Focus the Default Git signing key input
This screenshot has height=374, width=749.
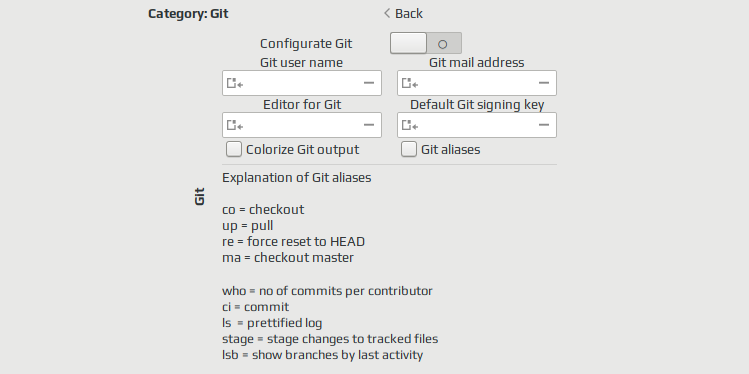(477, 125)
